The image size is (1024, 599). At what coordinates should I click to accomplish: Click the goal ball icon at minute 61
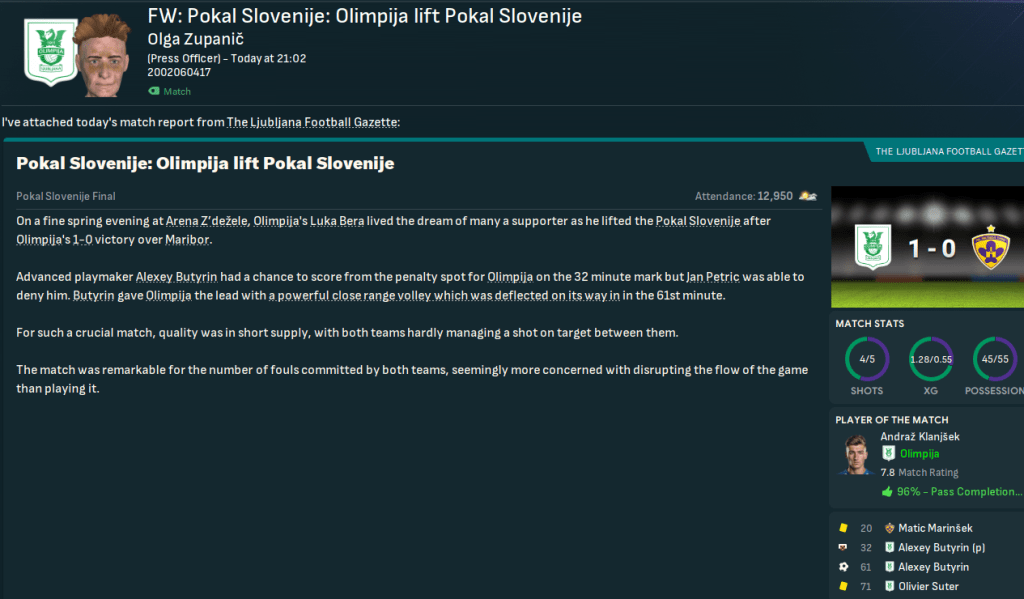point(843,567)
